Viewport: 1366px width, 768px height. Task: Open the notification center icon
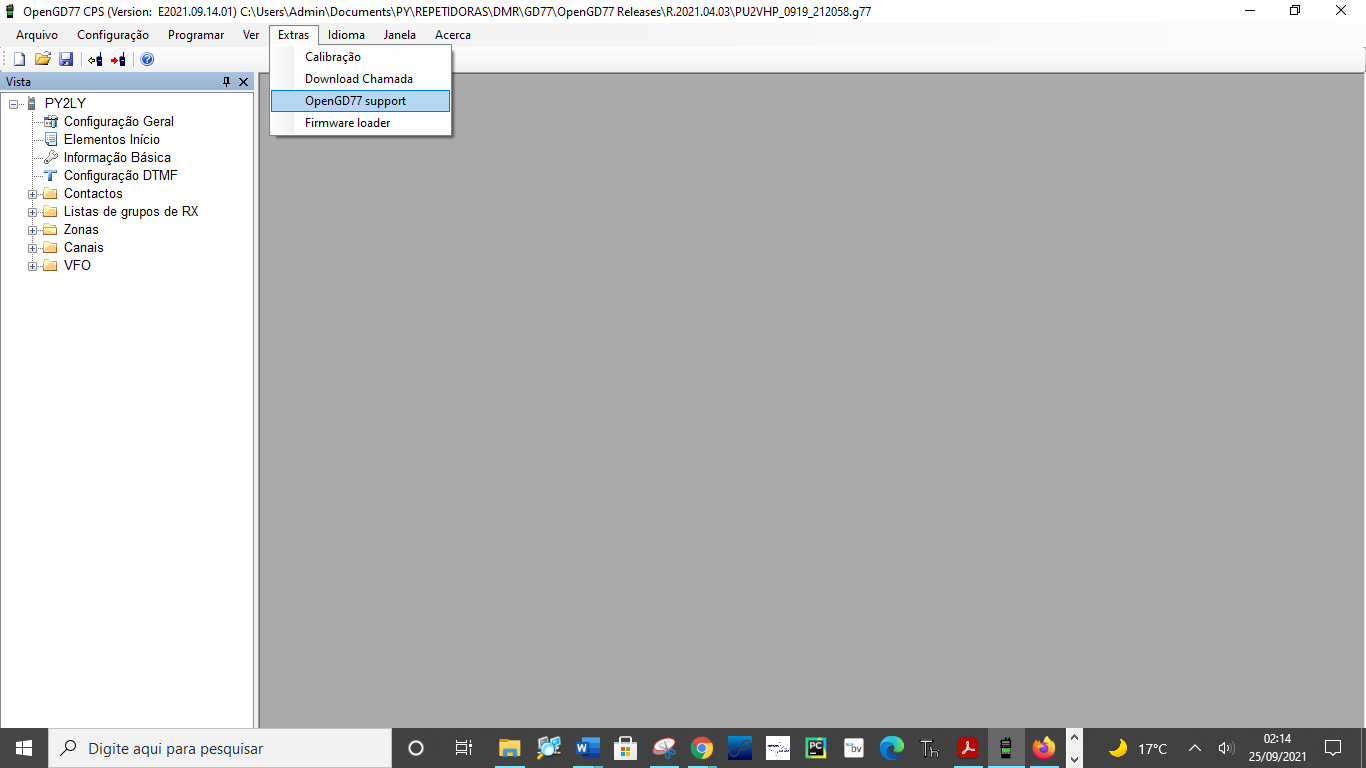pos(1333,748)
